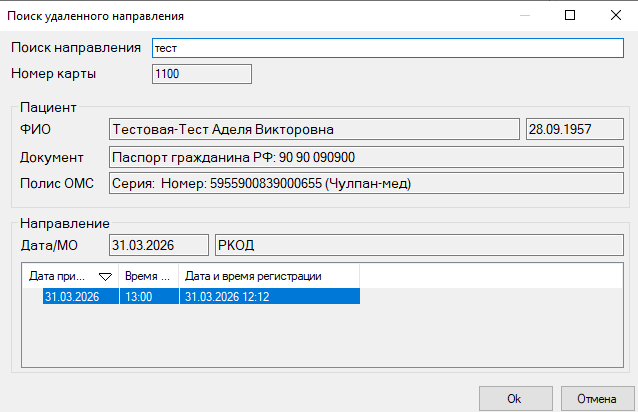
Task: Click the 'Поиск направления' search field
Action: [387, 48]
